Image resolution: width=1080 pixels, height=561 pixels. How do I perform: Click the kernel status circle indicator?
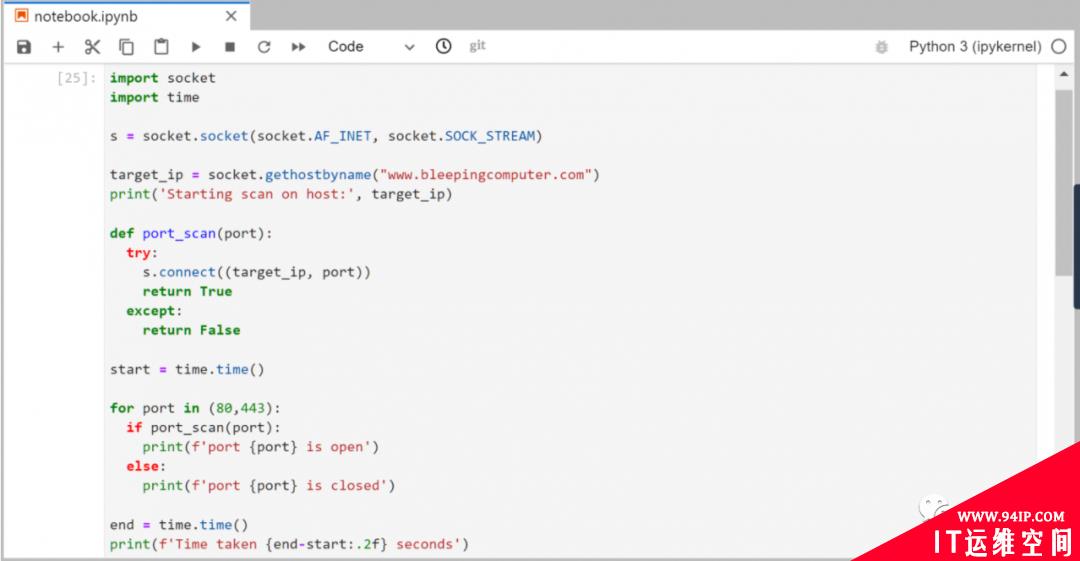pos(1059,47)
